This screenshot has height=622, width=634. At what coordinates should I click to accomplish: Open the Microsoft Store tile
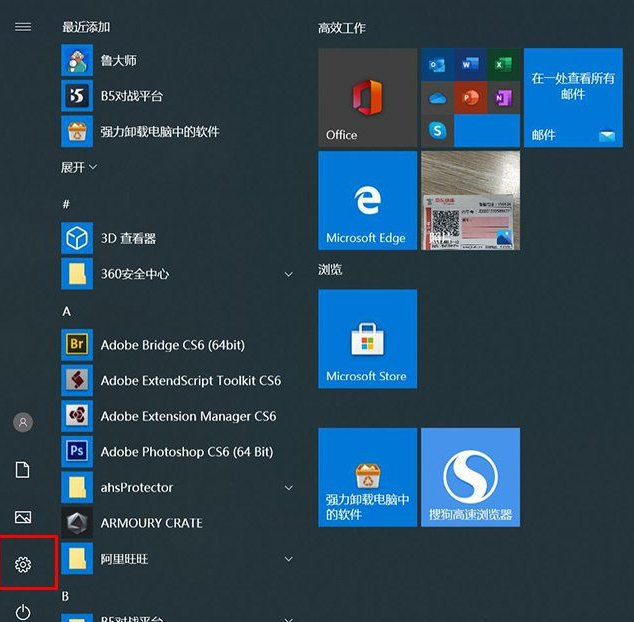pyautogui.click(x=368, y=339)
